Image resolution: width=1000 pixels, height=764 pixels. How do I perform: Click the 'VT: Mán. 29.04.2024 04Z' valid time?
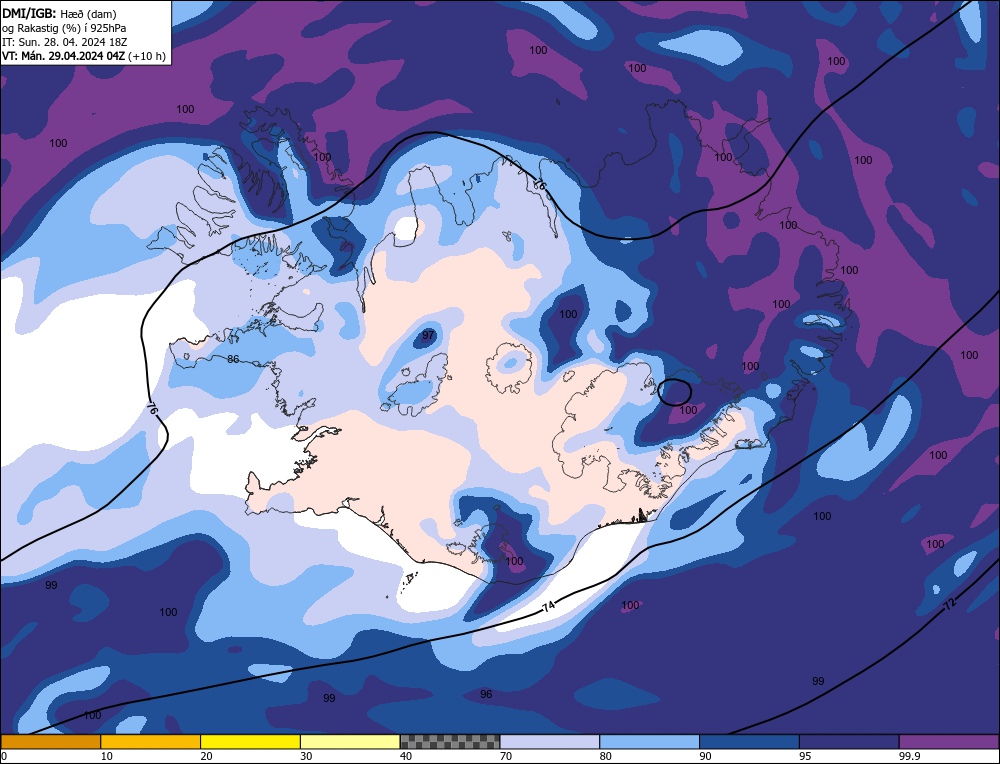tap(64, 56)
